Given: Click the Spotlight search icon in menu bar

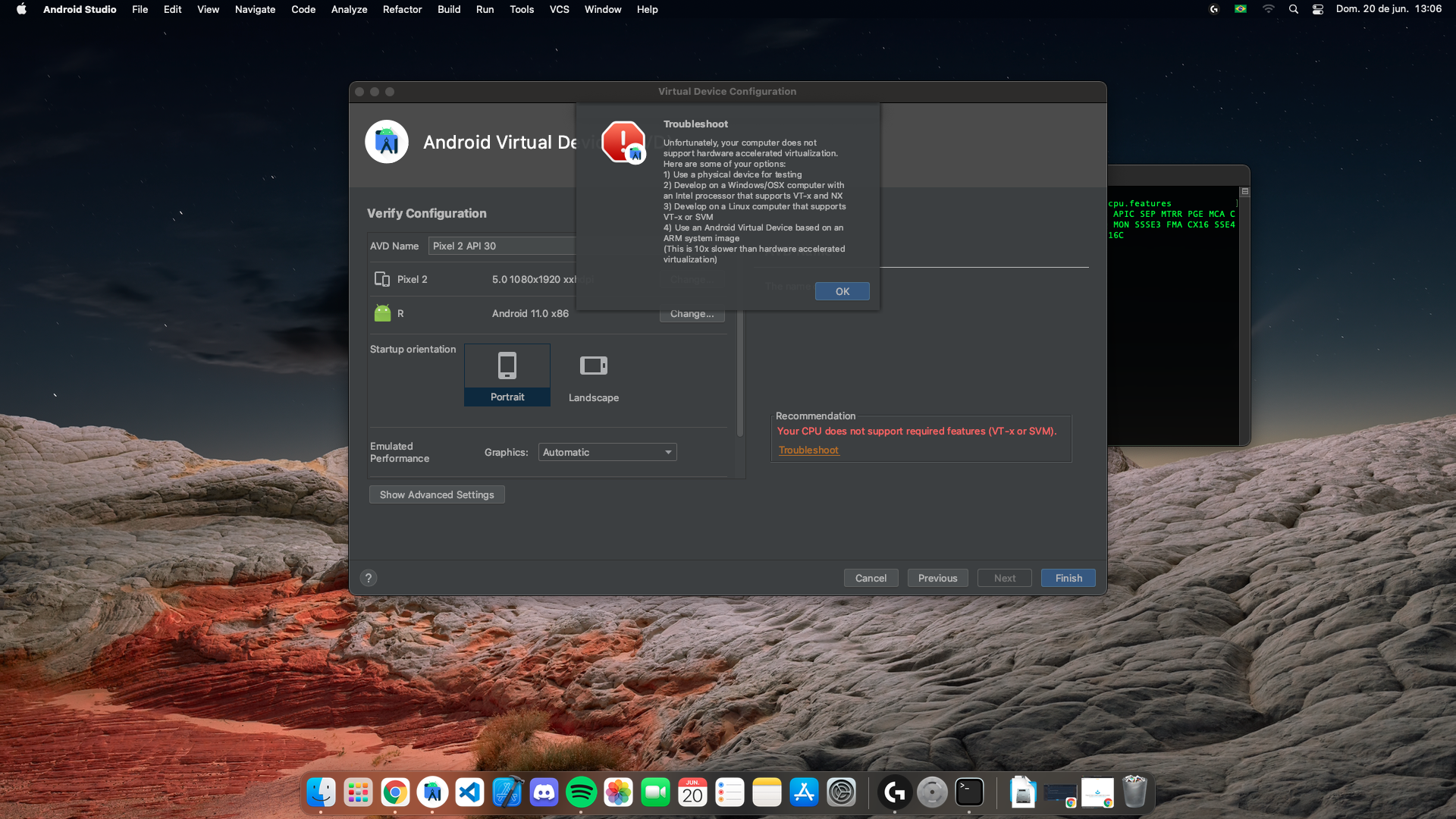Looking at the screenshot, I should (x=1294, y=9).
